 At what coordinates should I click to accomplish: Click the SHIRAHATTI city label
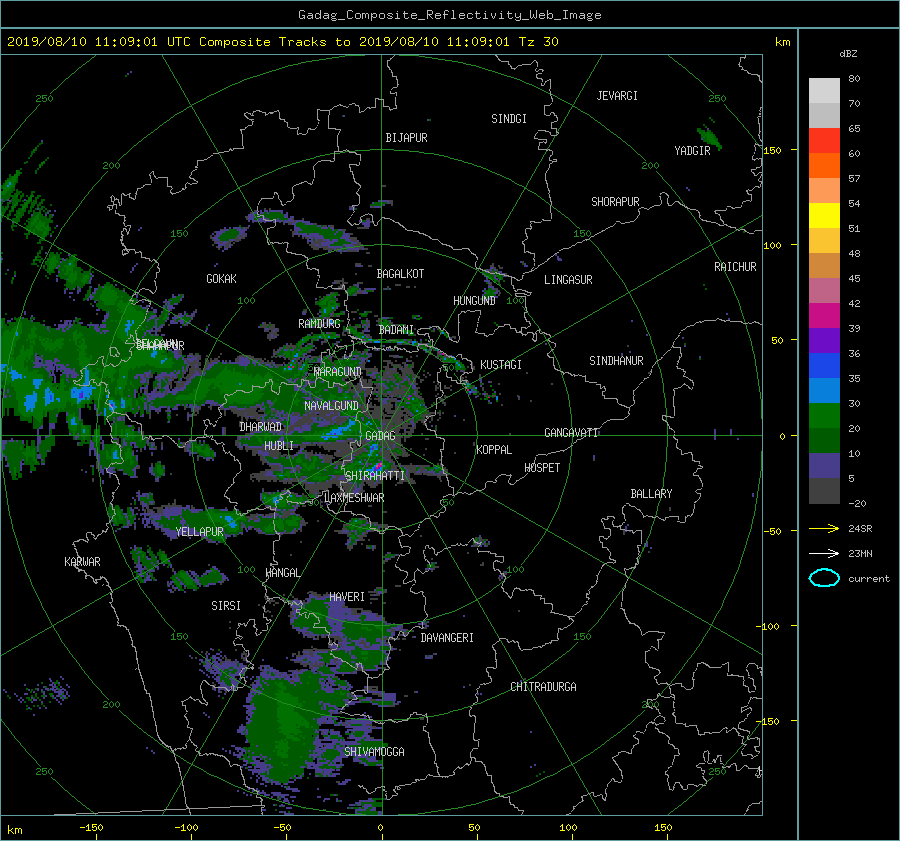point(374,476)
